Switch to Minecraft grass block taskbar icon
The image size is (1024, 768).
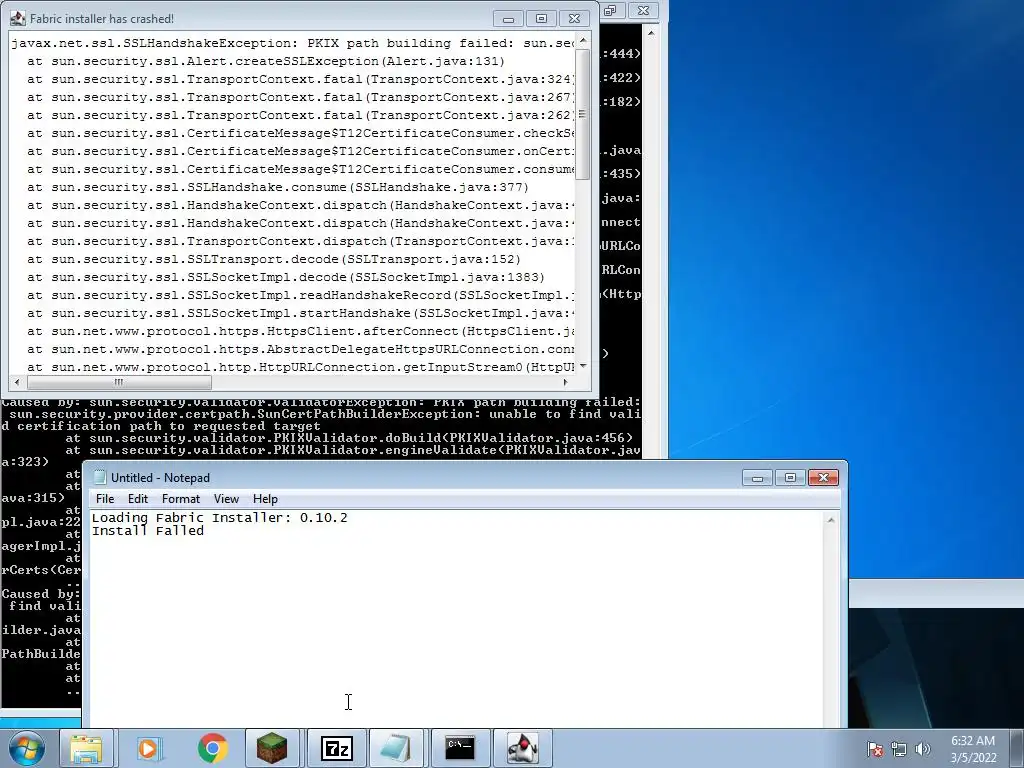[272, 748]
